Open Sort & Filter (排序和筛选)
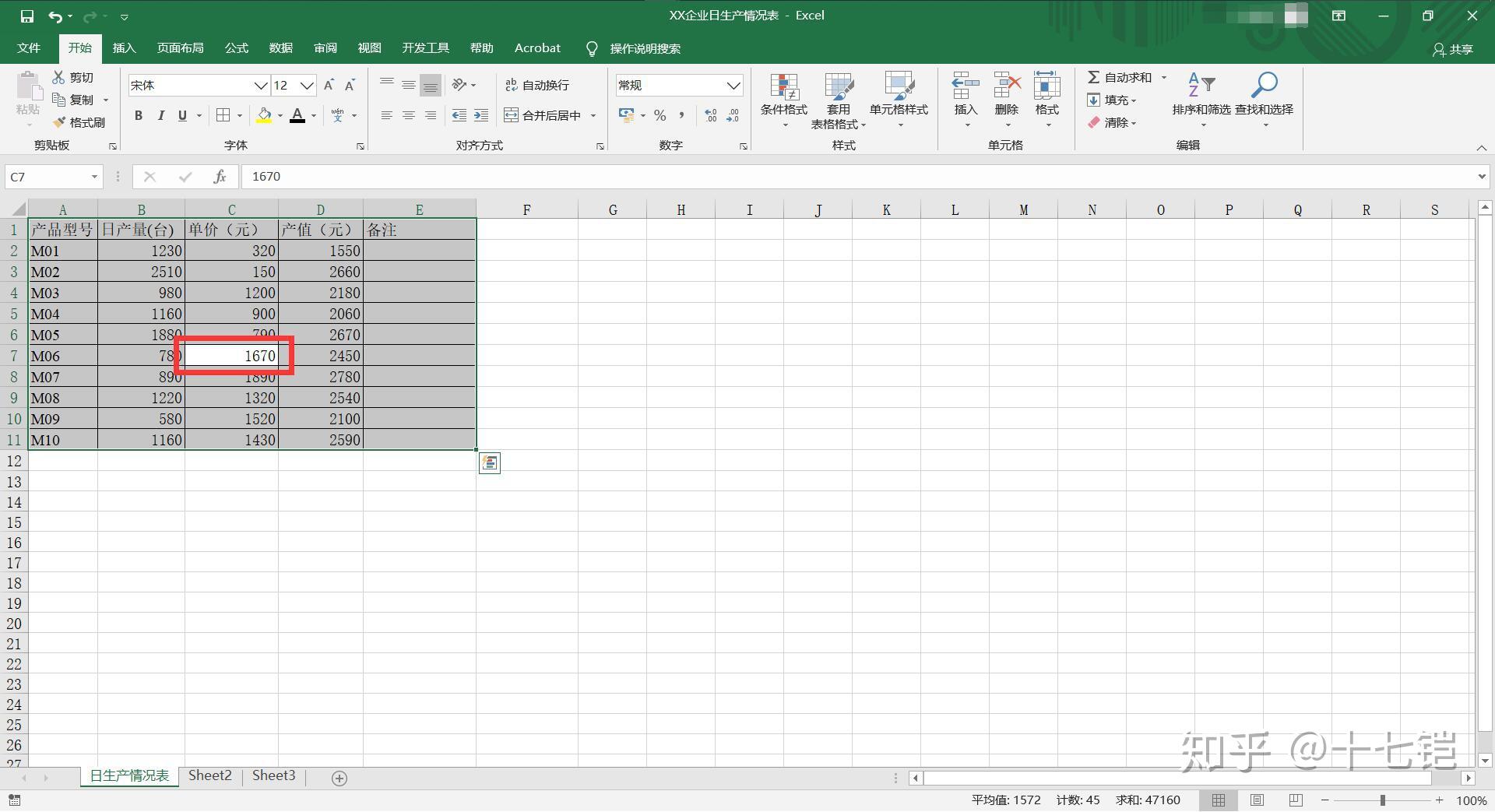 click(x=1201, y=99)
